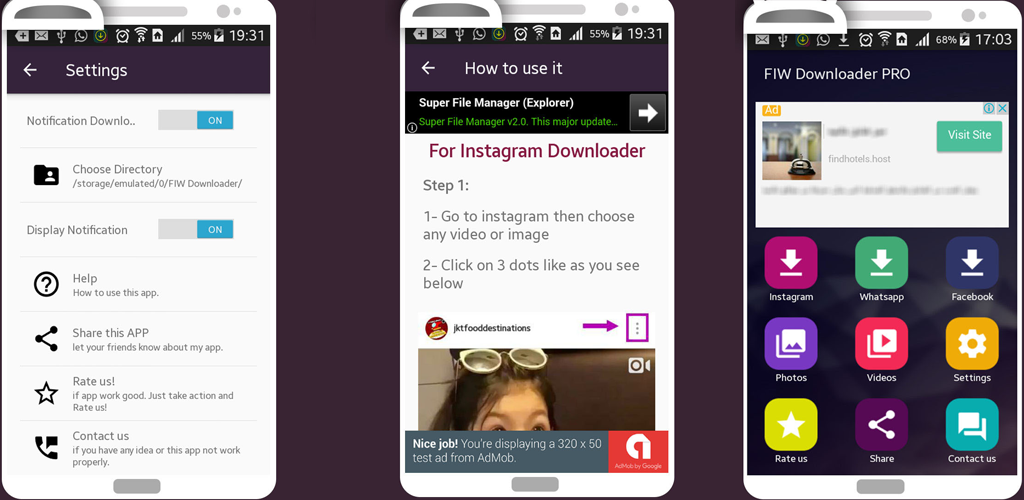Tap the info icon on Super File Manager ad
Screen dimensions: 1024x500
tap(412, 129)
